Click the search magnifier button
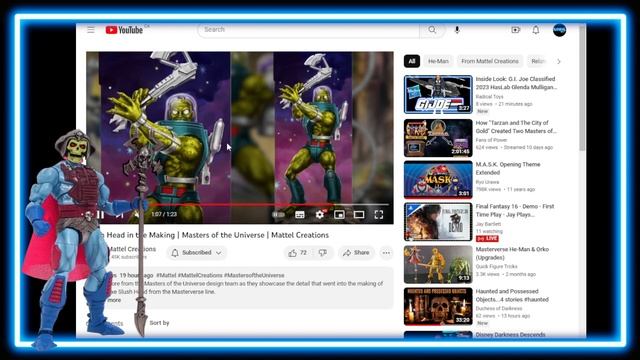Viewport: 640px width, 360px height. [x=432, y=30]
